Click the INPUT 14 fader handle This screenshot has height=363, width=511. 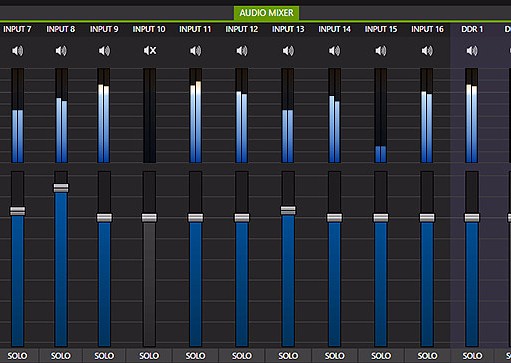335,218
